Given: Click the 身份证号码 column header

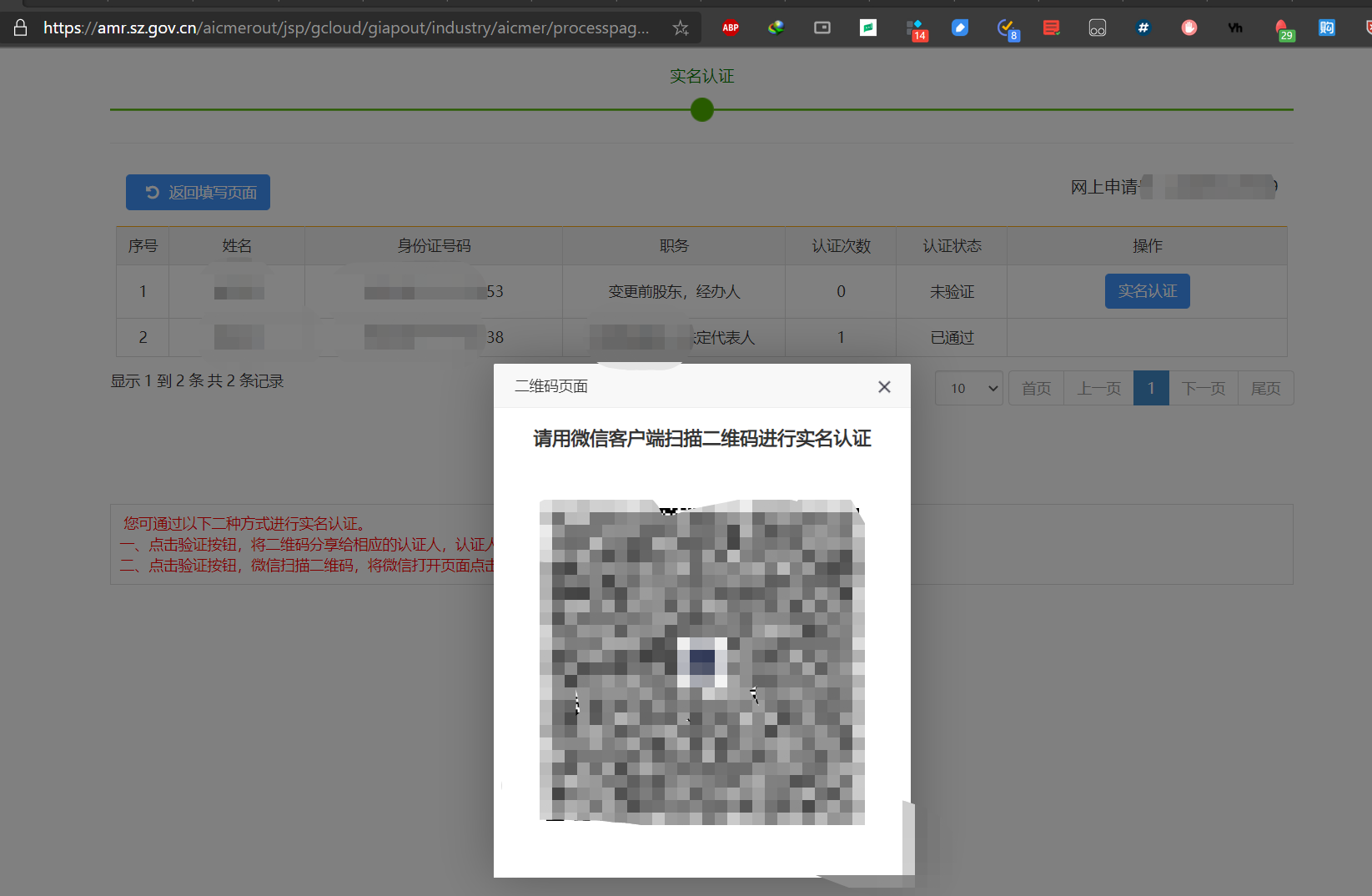Looking at the screenshot, I should (x=434, y=246).
